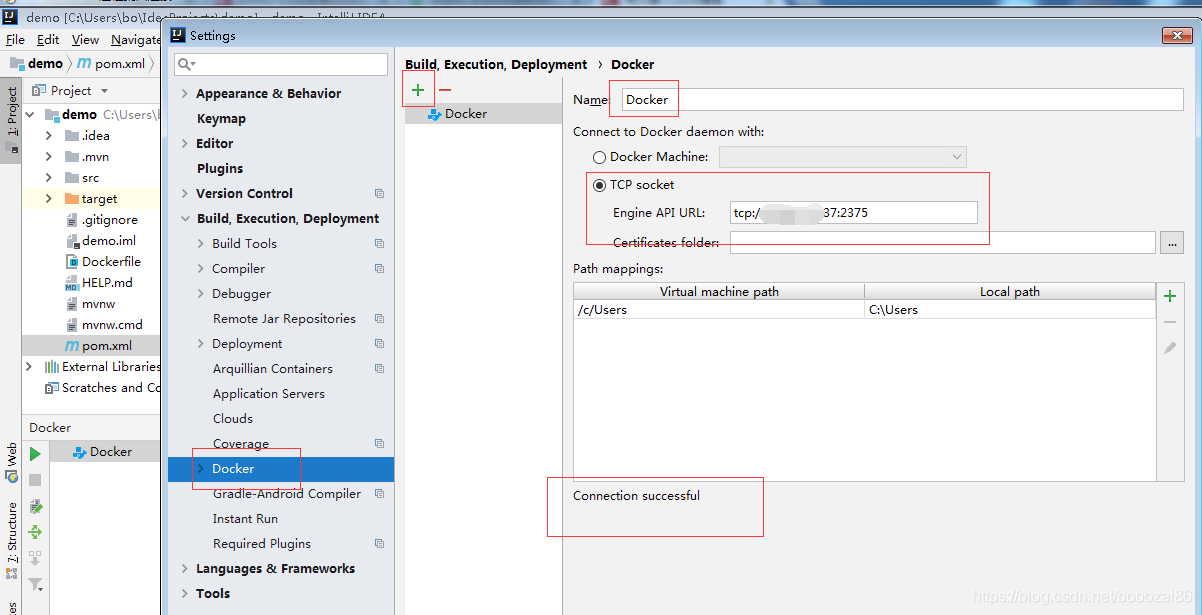The width and height of the screenshot is (1202, 615).
Task: Click the browse button for Certificates folder
Action: point(1172,242)
